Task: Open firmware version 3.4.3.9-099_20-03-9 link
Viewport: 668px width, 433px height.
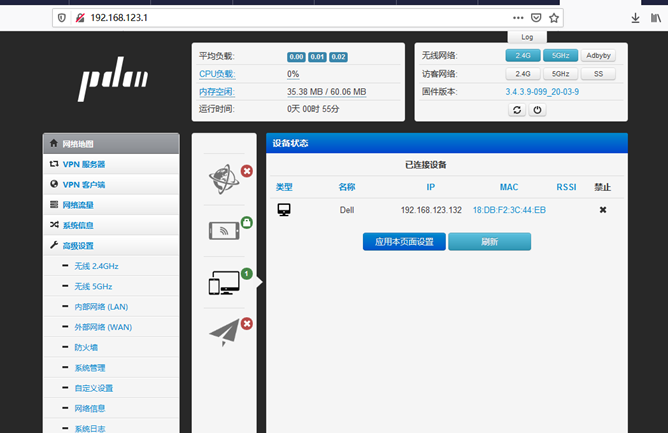Action: click(x=542, y=92)
